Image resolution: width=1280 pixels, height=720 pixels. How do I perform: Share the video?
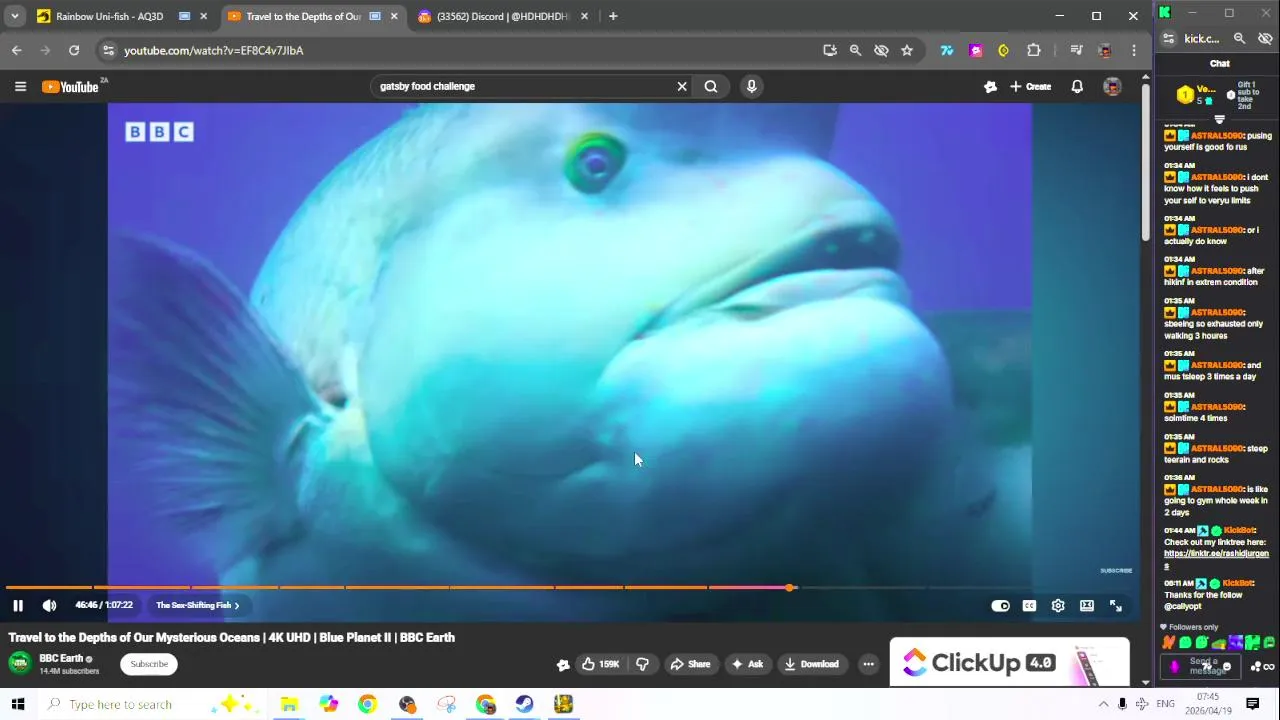[x=690, y=664]
